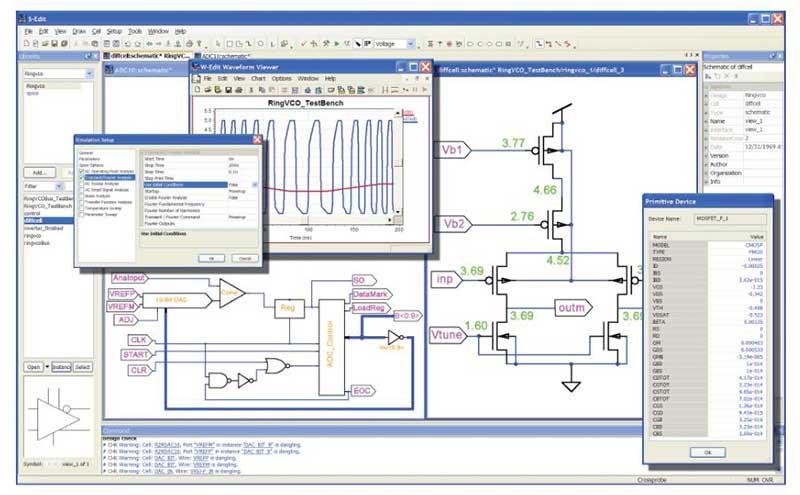Image resolution: width=800 pixels, height=495 pixels.
Task: Click the red checkmark design check icon
Action: coord(304,44)
